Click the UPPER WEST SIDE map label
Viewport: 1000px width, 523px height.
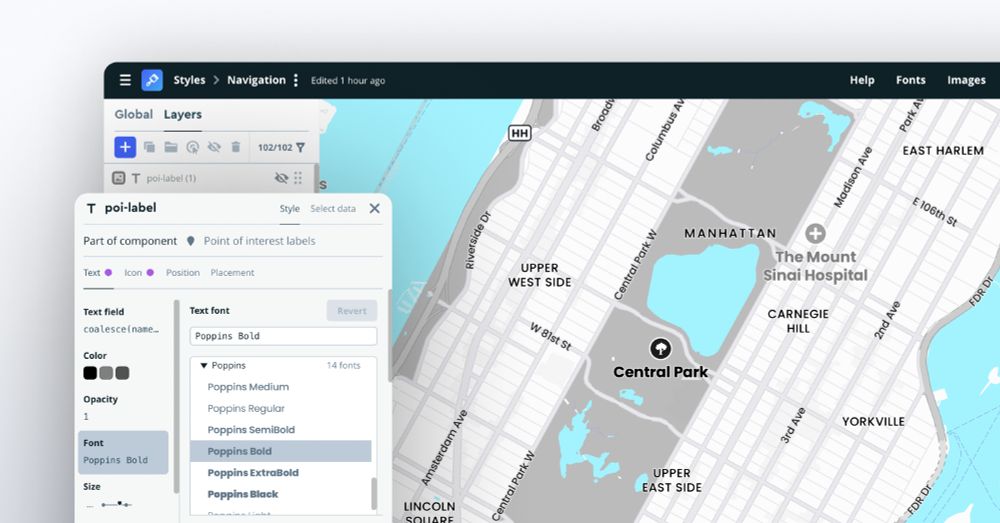(540, 275)
